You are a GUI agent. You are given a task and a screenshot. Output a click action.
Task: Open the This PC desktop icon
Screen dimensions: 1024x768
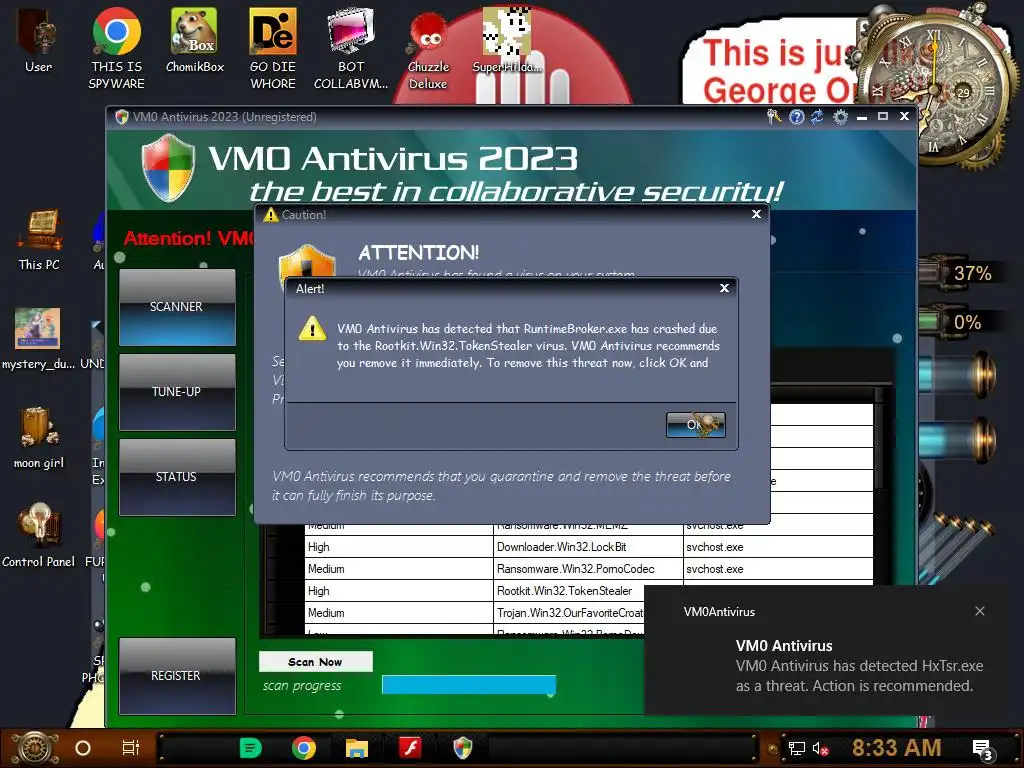(39, 240)
